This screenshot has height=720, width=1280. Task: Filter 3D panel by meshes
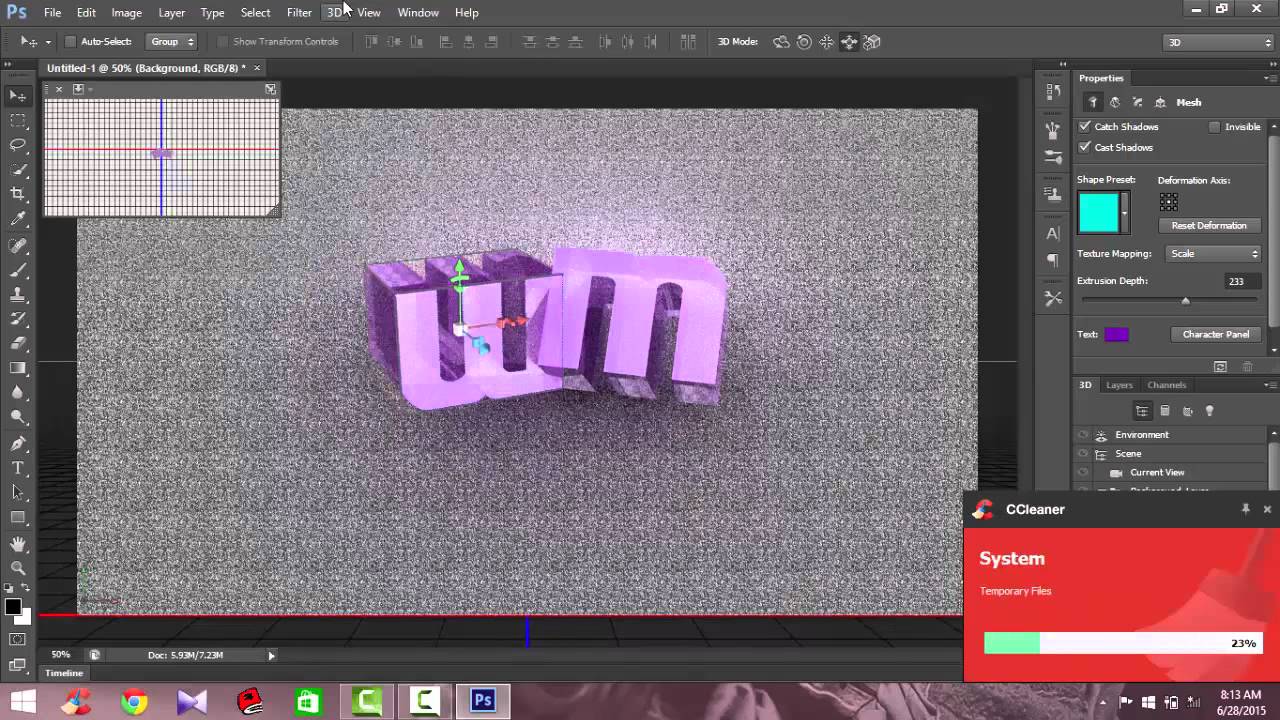[1164, 411]
